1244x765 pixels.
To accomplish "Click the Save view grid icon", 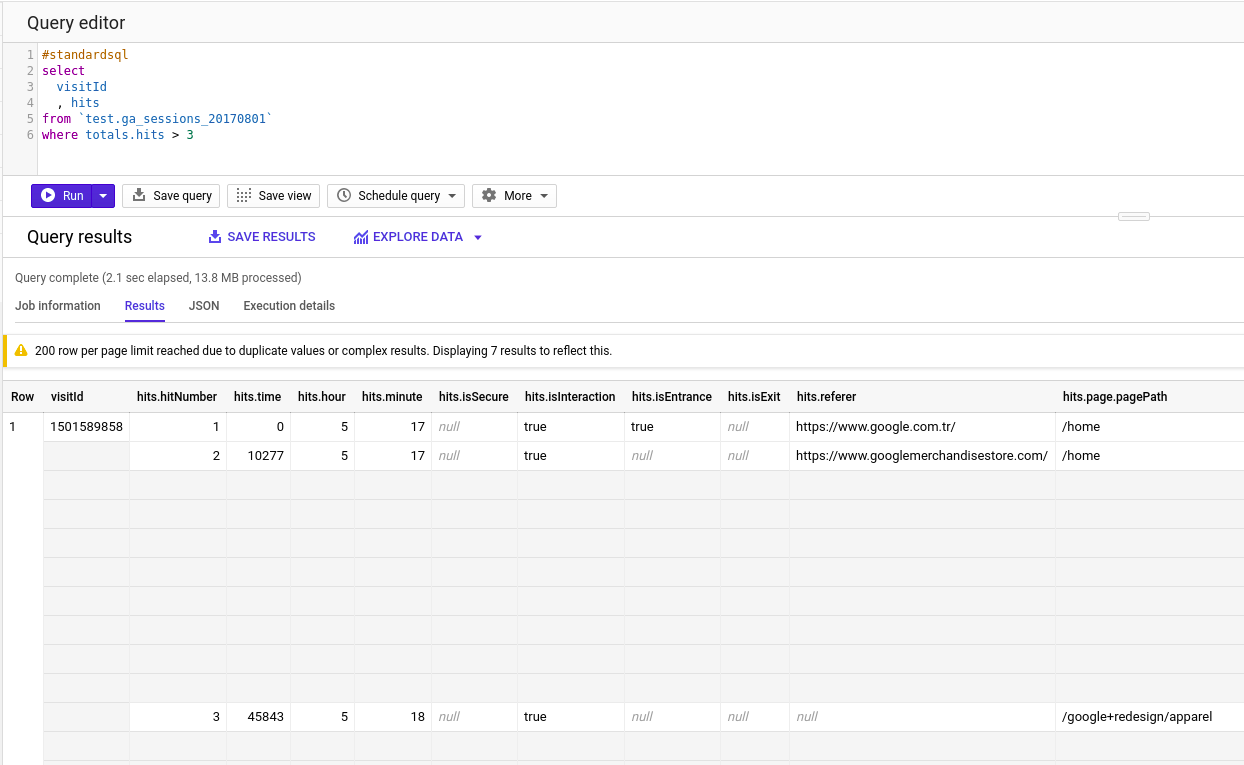I will [243, 195].
